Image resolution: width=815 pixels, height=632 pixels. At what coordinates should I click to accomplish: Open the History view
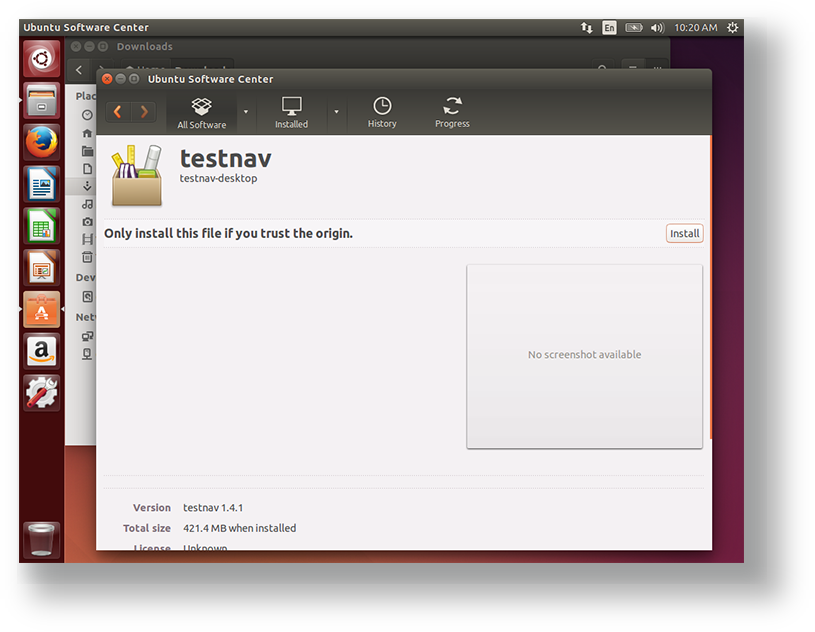(x=382, y=113)
